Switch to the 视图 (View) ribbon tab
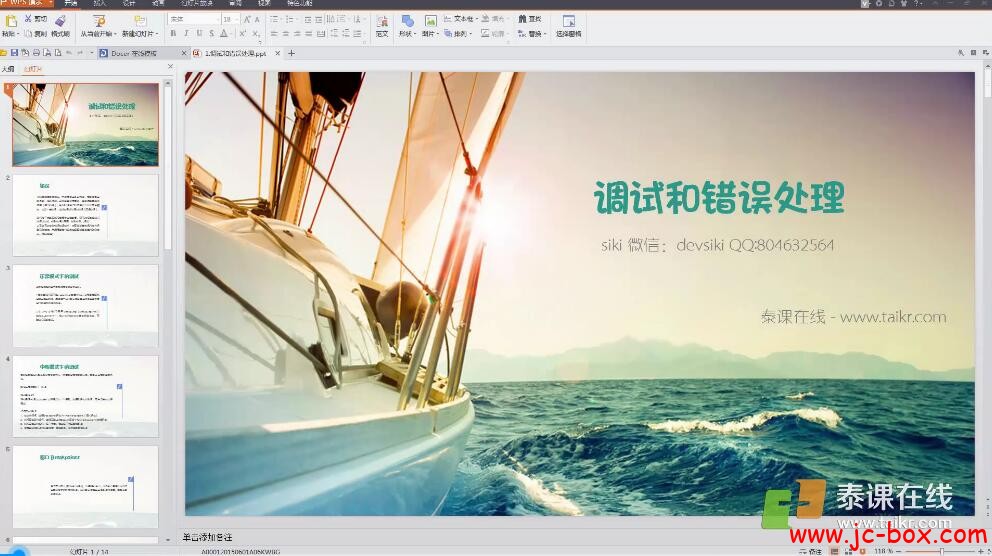The width and height of the screenshot is (992, 556). (x=264, y=3)
